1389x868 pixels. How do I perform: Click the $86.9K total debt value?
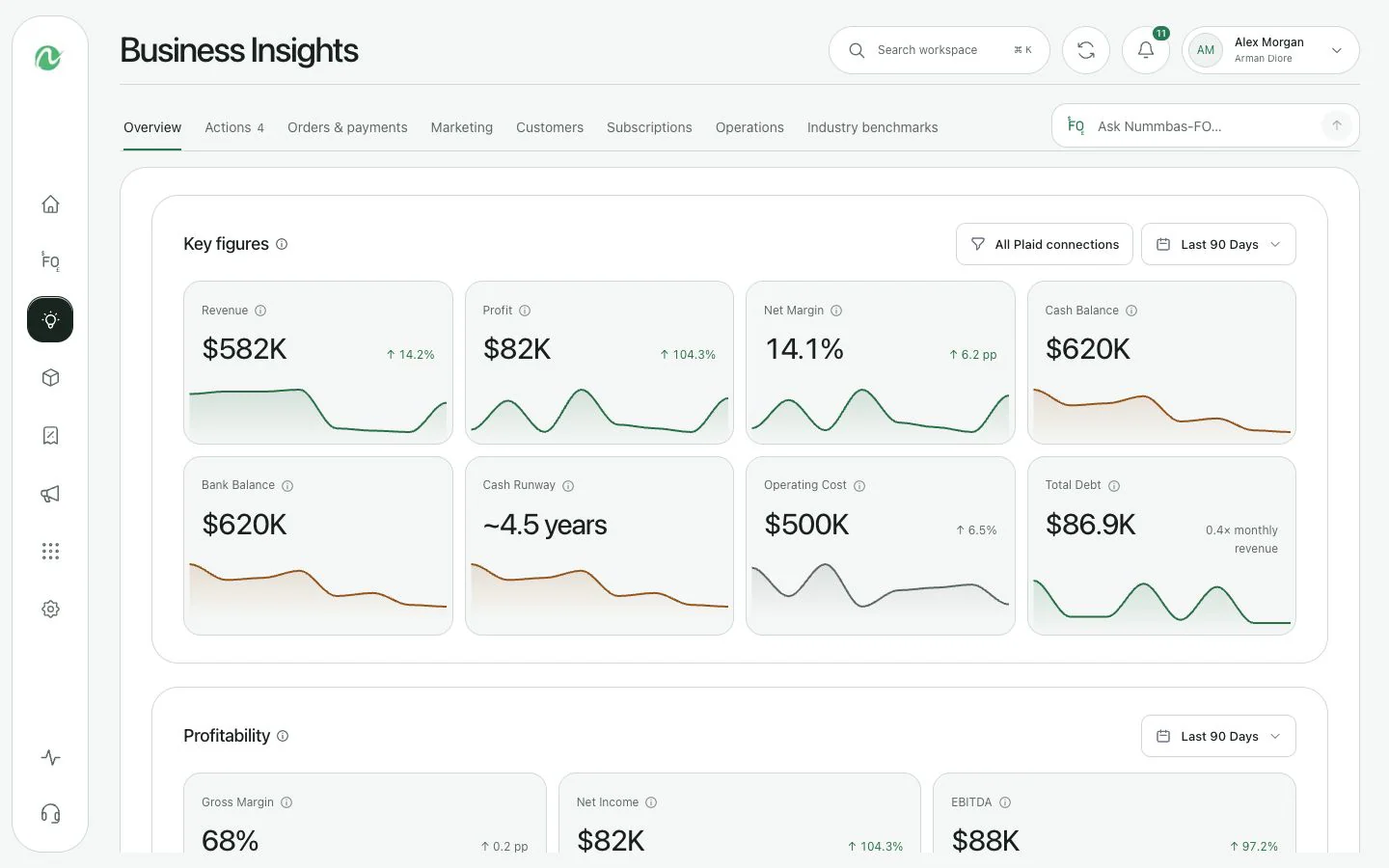pos(1090,525)
